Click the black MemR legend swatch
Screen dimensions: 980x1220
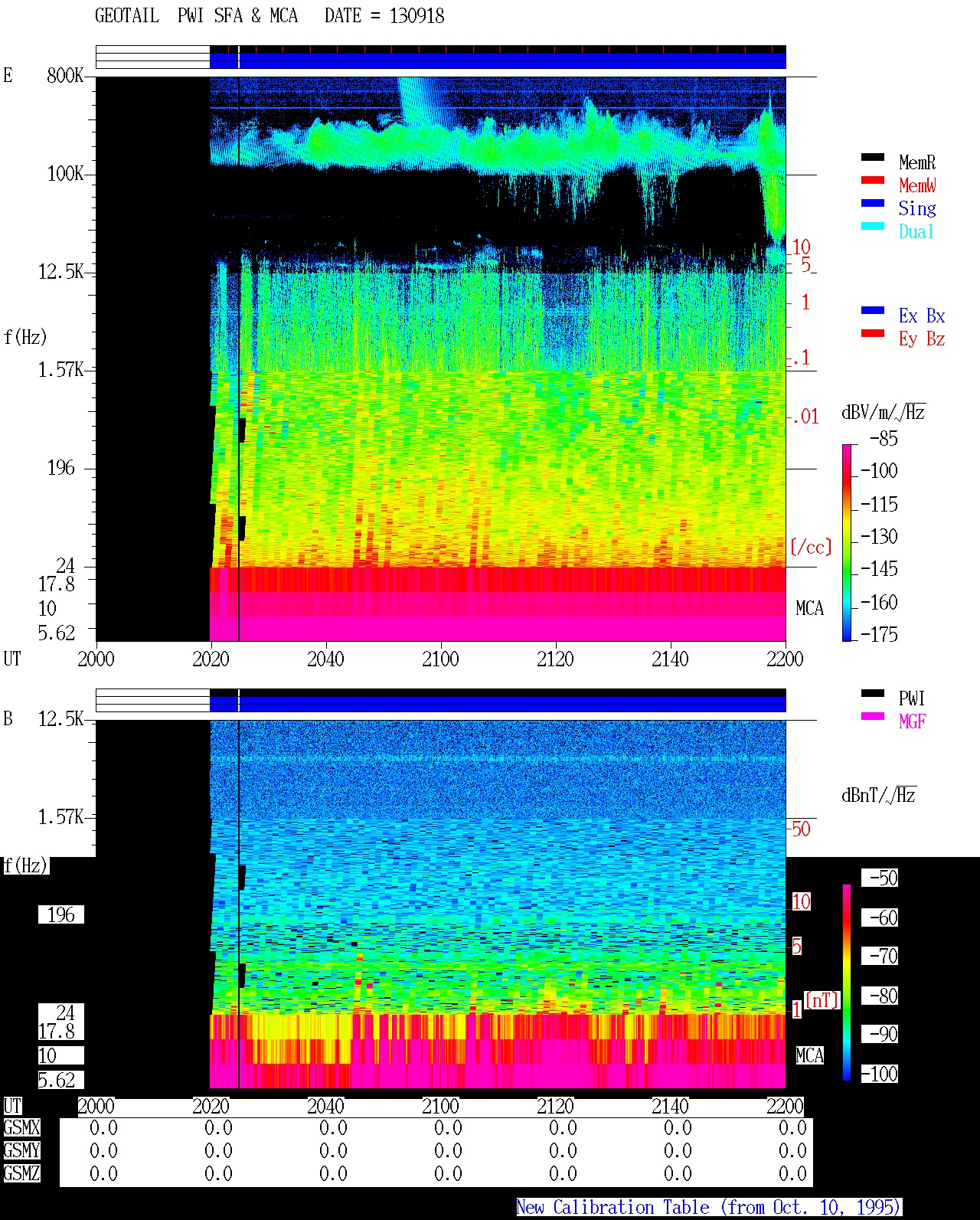[x=873, y=157]
